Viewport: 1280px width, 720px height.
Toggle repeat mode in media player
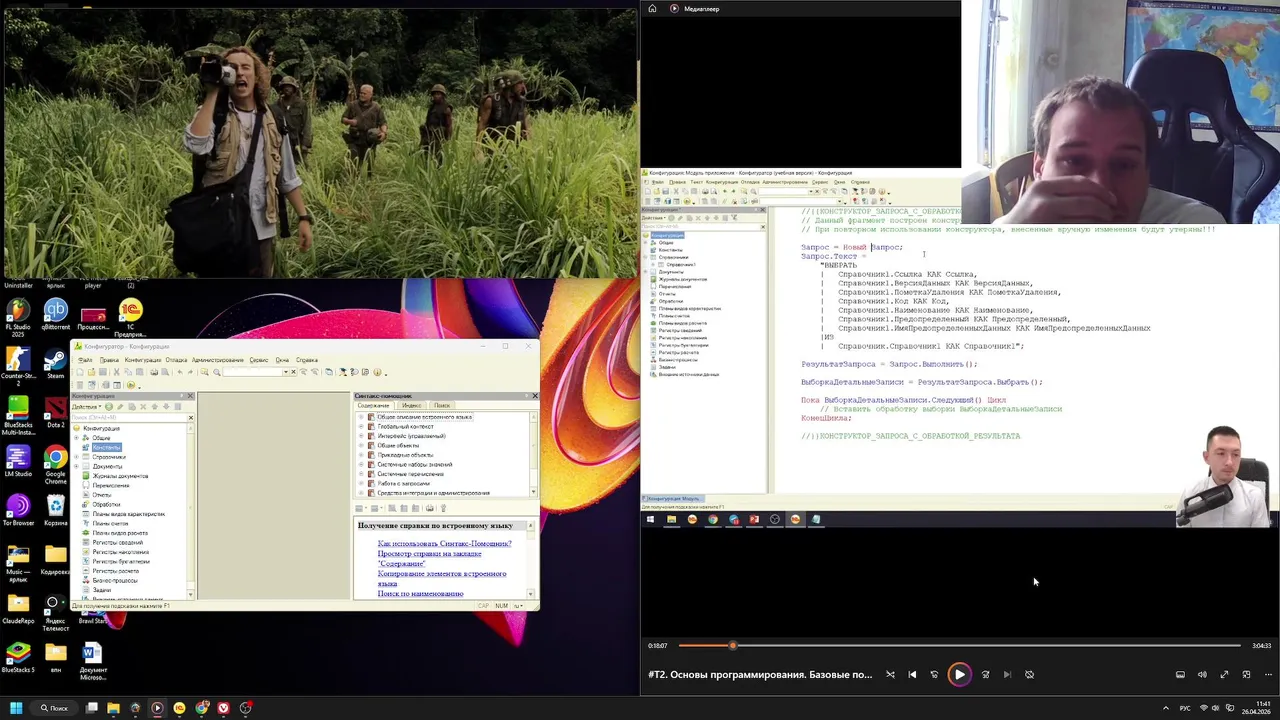[1029, 674]
